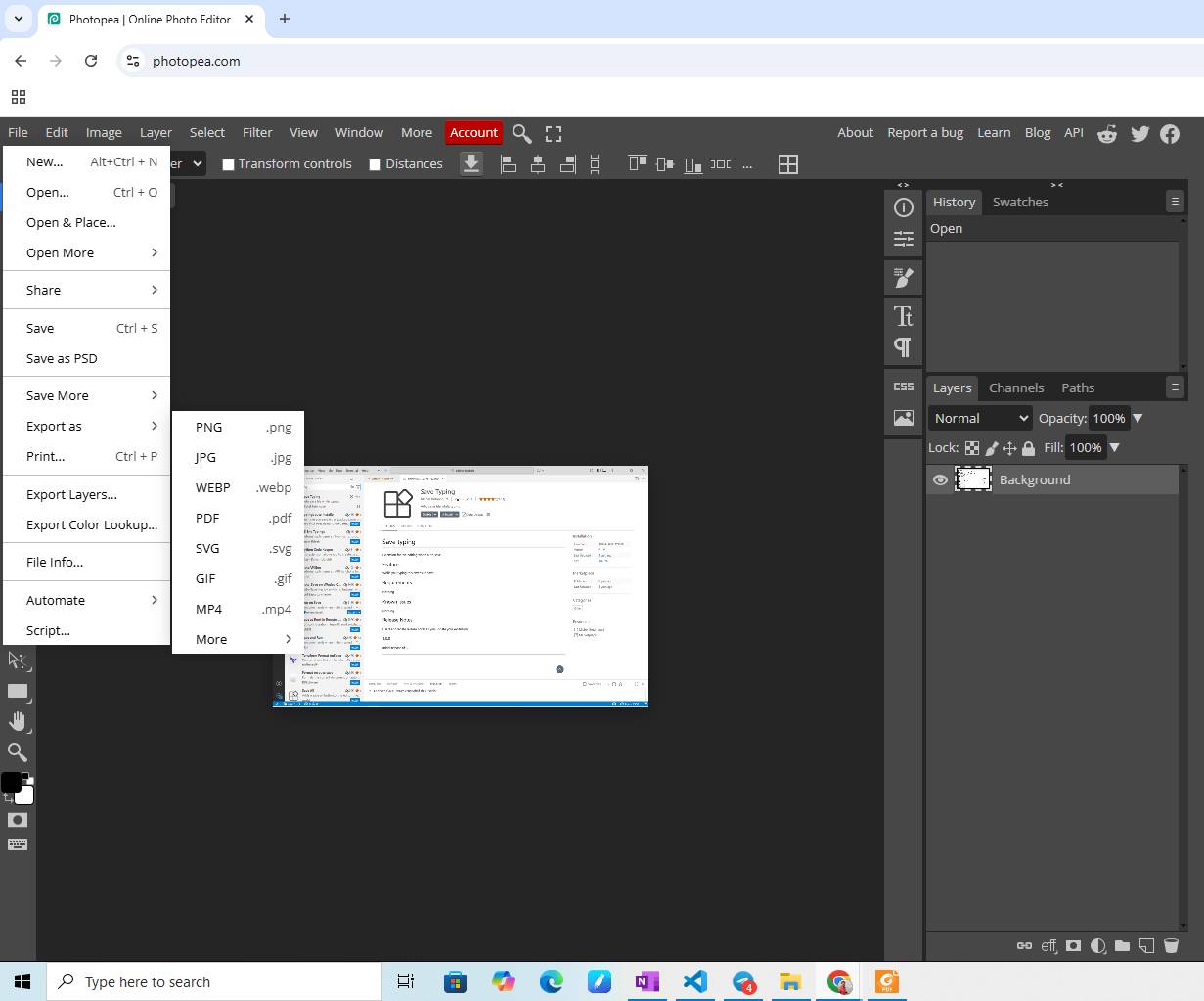Open the Brush panel icon
The height and width of the screenshot is (1001, 1204).
point(904,278)
